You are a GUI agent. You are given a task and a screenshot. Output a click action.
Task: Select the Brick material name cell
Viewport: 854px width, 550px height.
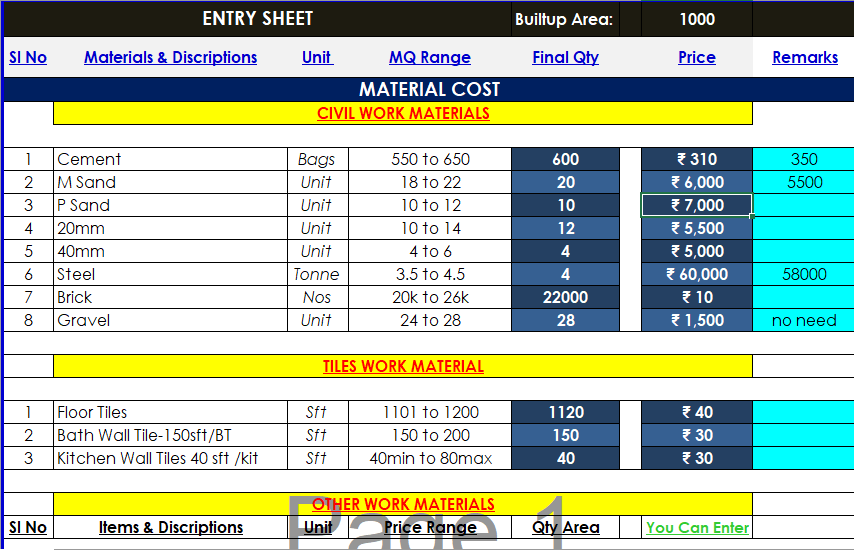(170, 297)
